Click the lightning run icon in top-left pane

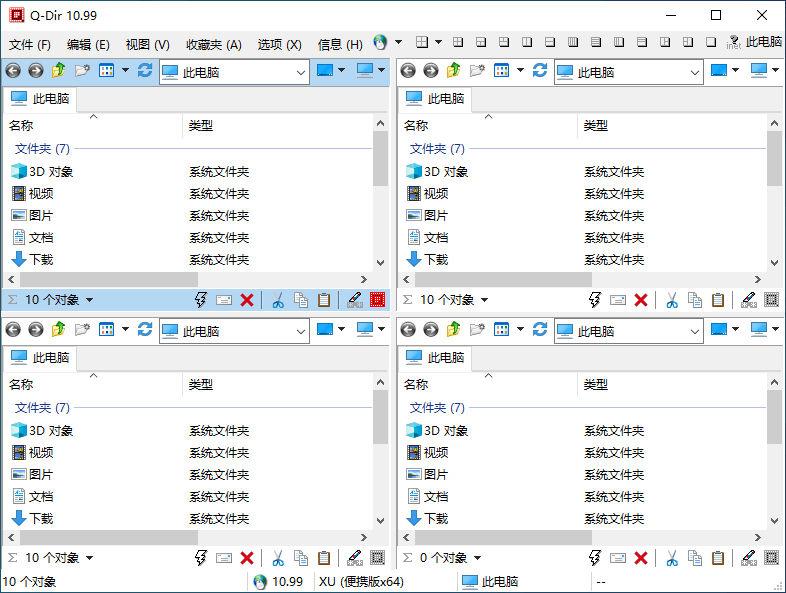coord(201,300)
